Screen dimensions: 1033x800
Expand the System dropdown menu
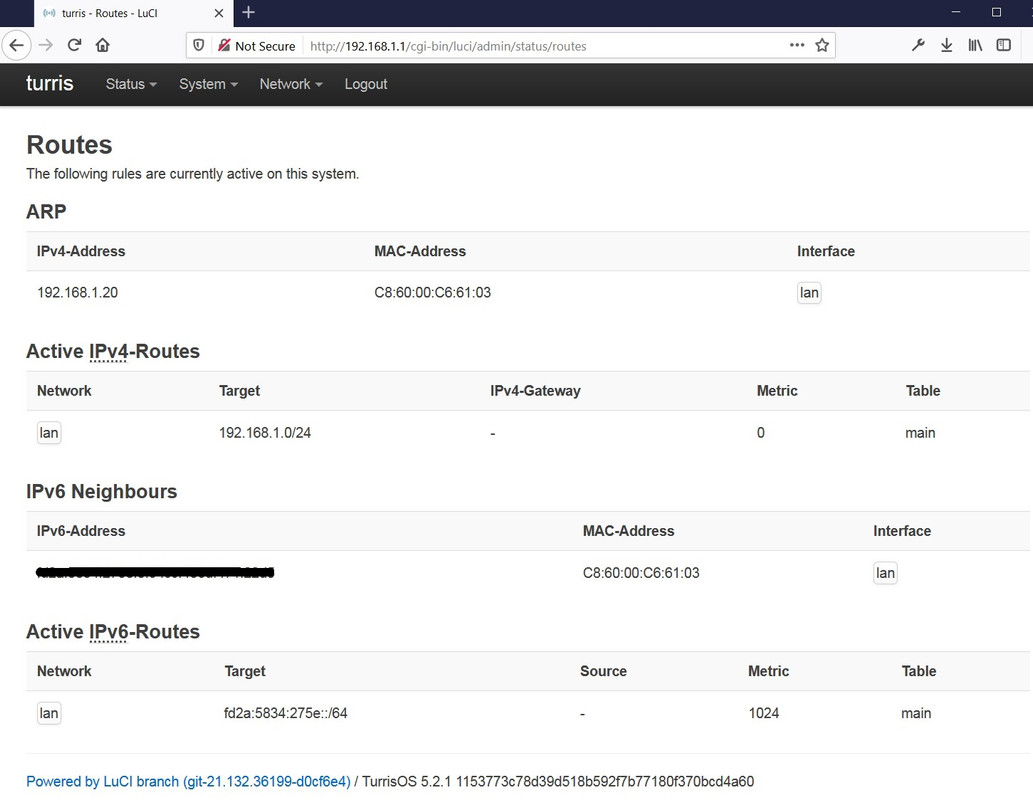208,84
